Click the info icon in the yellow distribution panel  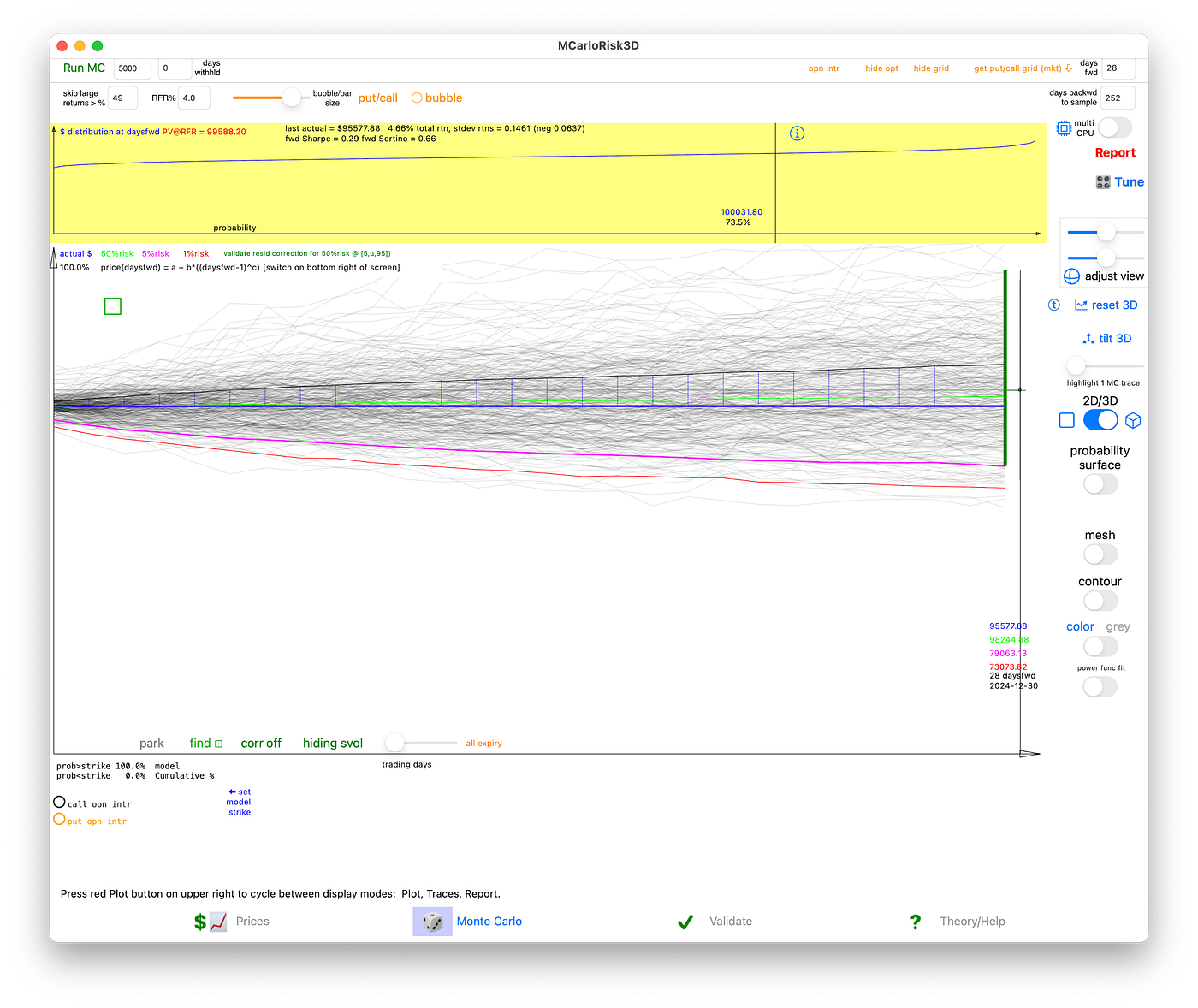click(797, 133)
